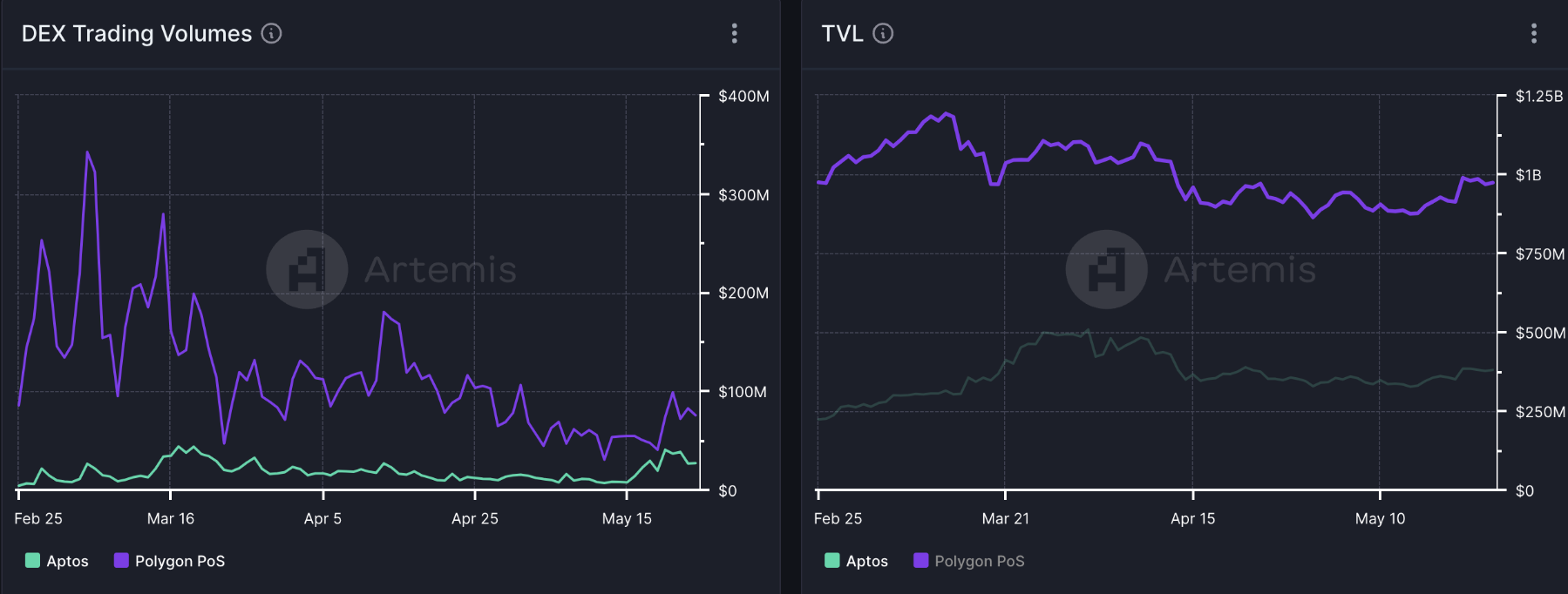The height and width of the screenshot is (594, 1568).
Task: Click the "$750M" y-axis label
Action: 1540,254
